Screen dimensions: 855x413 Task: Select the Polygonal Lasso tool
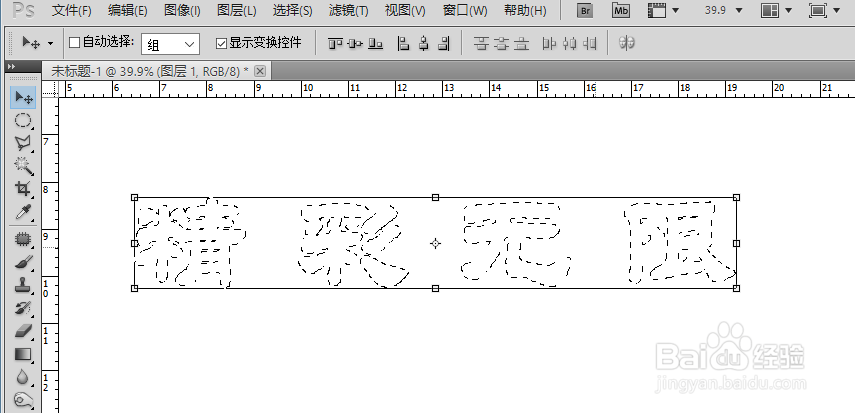click(23, 143)
